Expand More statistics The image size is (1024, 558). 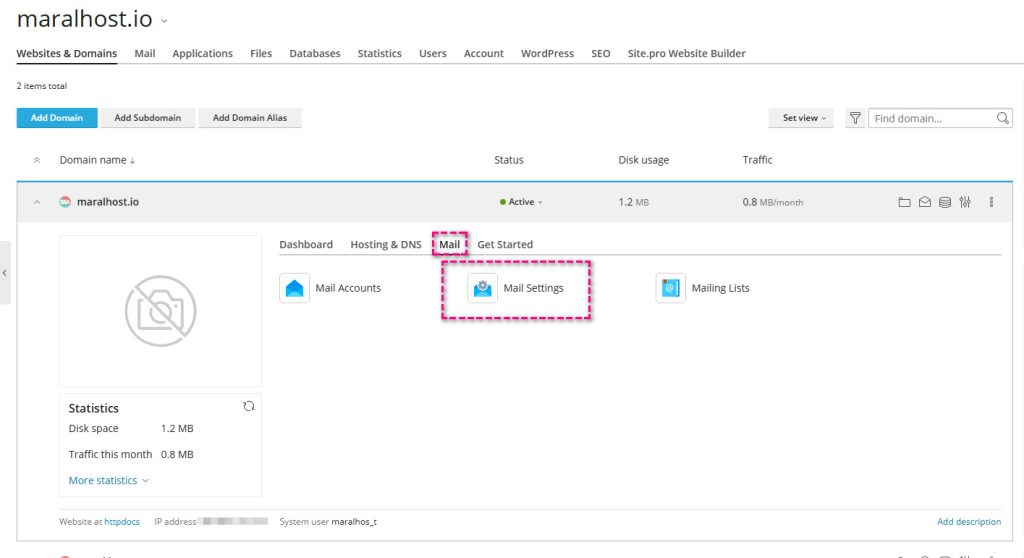(x=108, y=480)
